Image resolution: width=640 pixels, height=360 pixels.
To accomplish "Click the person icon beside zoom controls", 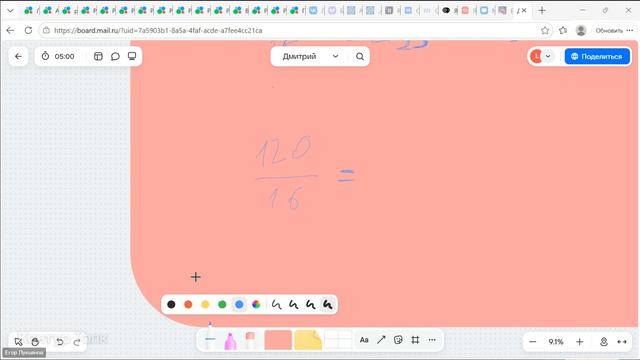I will (604, 342).
